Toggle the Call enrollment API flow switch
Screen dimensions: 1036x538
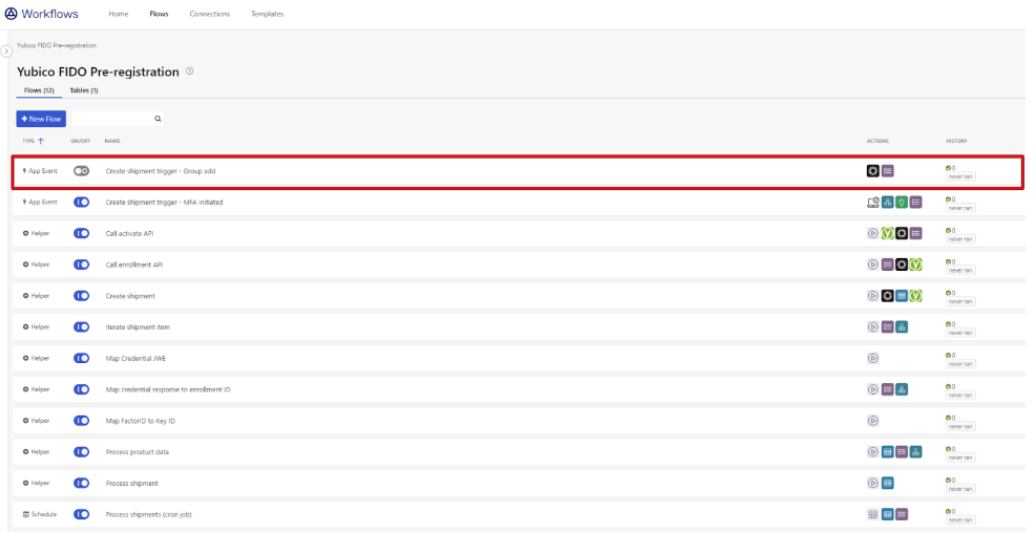[x=81, y=264]
